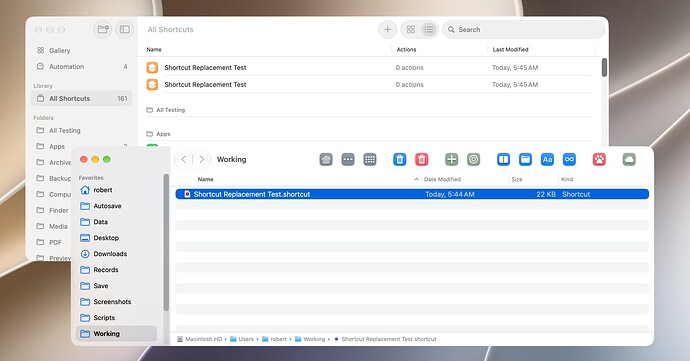Sort Finder files by Name column

coord(206,179)
